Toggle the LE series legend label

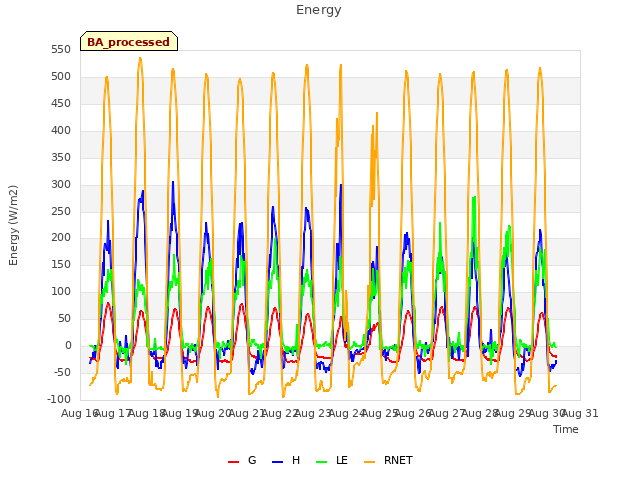342,460
